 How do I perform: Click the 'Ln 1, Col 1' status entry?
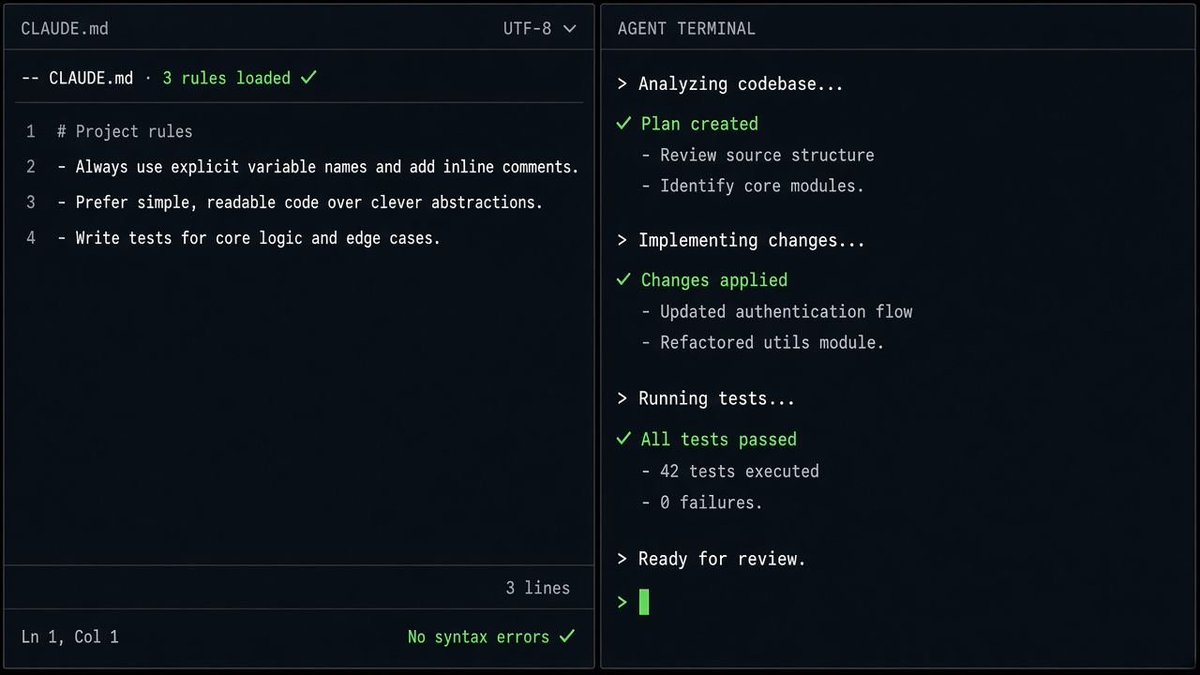[70, 636]
